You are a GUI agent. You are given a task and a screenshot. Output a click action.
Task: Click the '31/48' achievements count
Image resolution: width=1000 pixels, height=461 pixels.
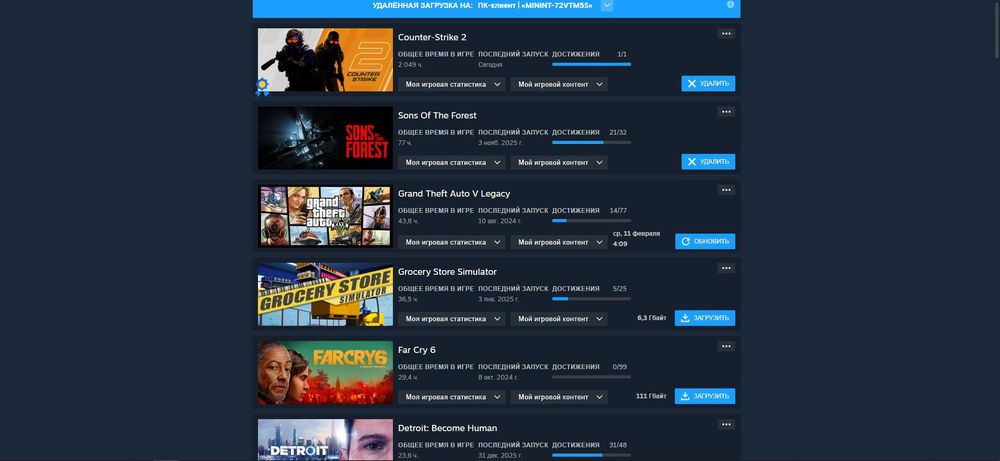coord(618,445)
